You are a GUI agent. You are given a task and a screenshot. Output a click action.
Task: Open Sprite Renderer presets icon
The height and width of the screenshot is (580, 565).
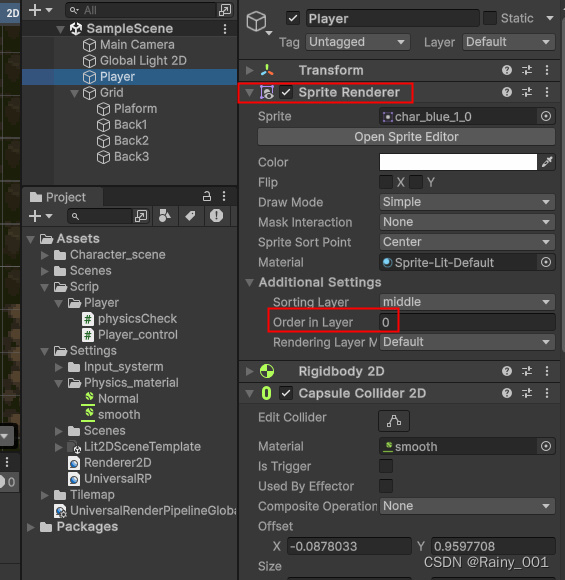click(x=527, y=92)
